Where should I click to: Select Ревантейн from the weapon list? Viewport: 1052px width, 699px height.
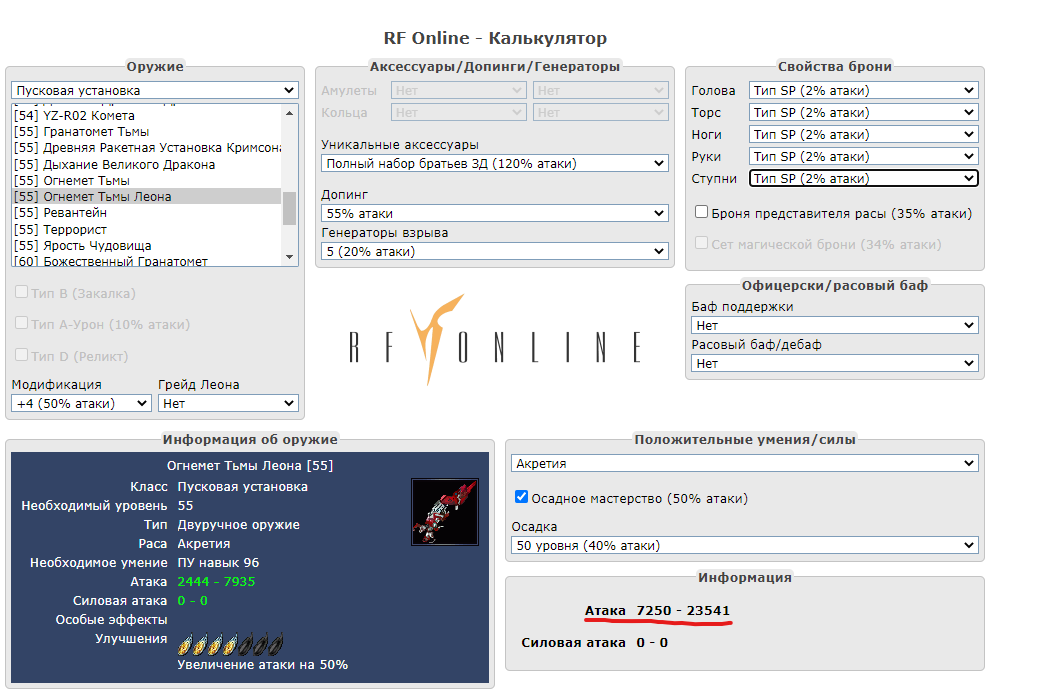61,213
